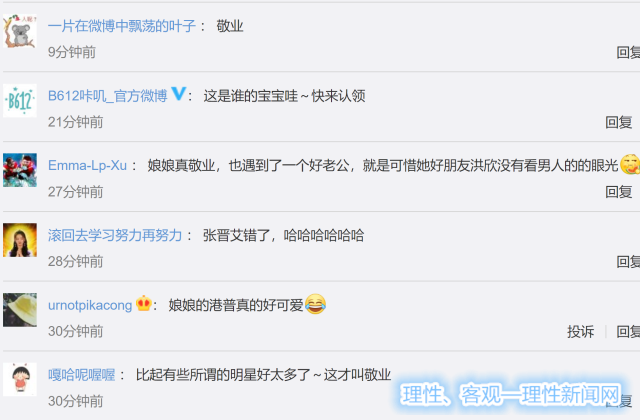
Task: Click the praying woman avatar
Action: click(20, 240)
